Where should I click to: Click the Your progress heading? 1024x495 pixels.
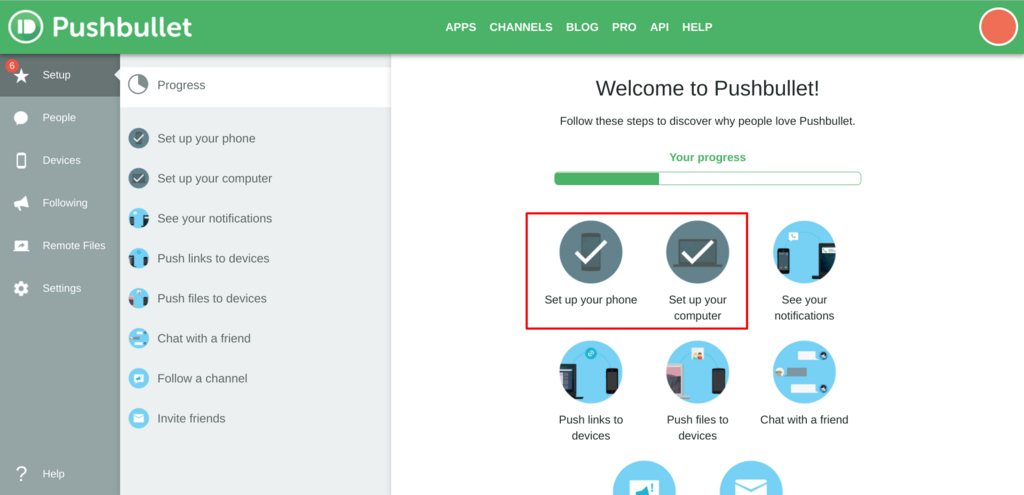click(707, 157)
